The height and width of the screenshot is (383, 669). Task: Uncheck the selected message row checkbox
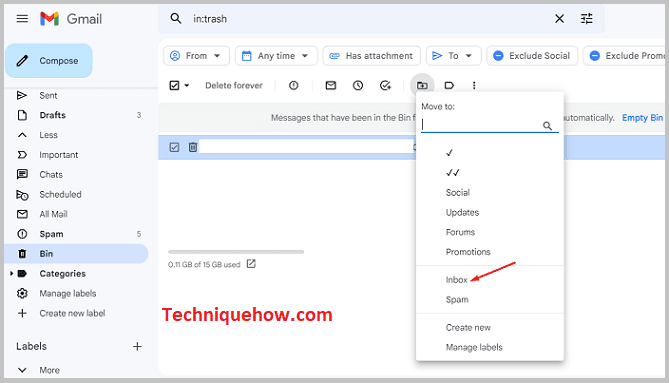175,147
